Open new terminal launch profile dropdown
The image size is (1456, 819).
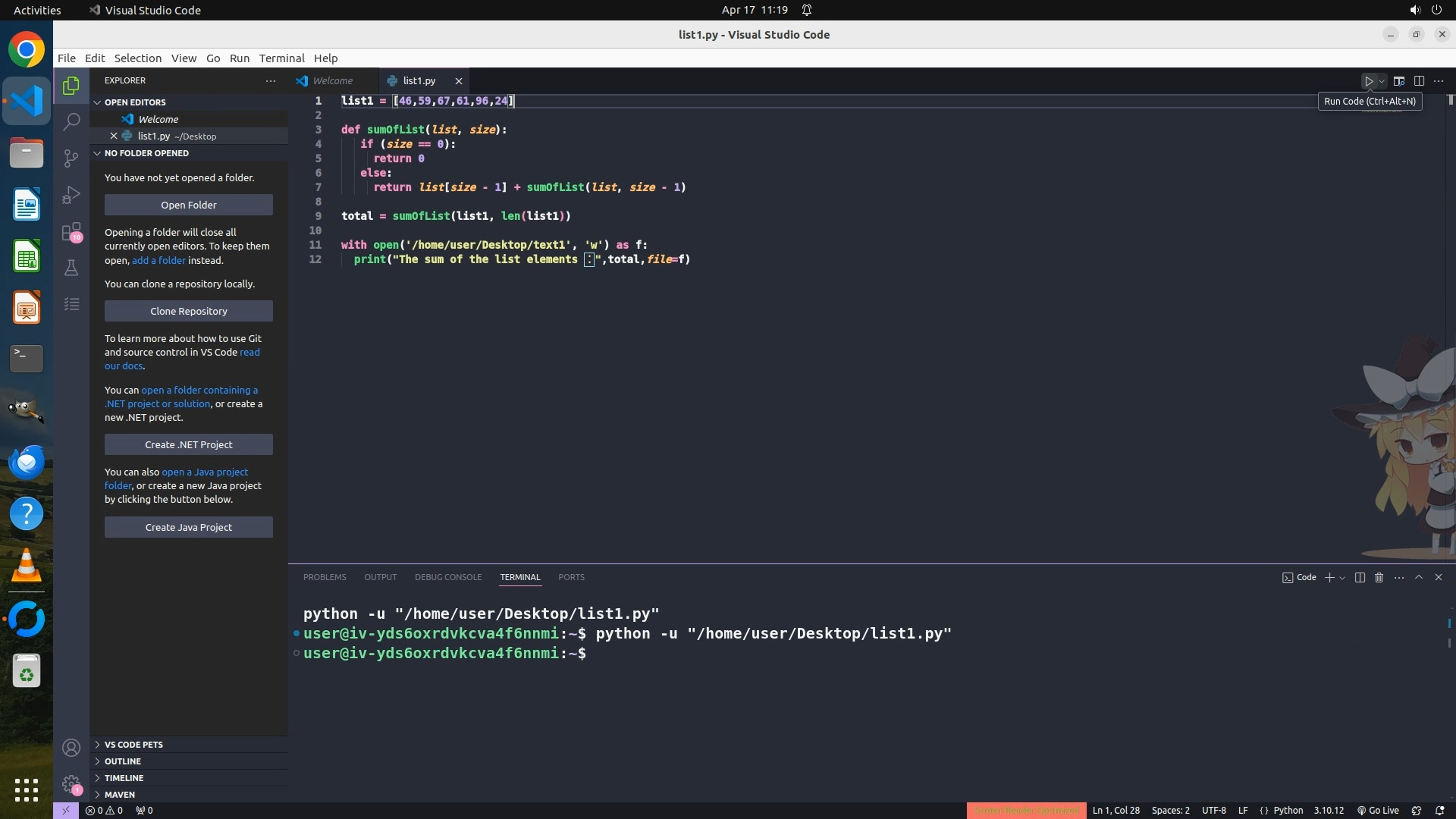[x=1343, y=578]
